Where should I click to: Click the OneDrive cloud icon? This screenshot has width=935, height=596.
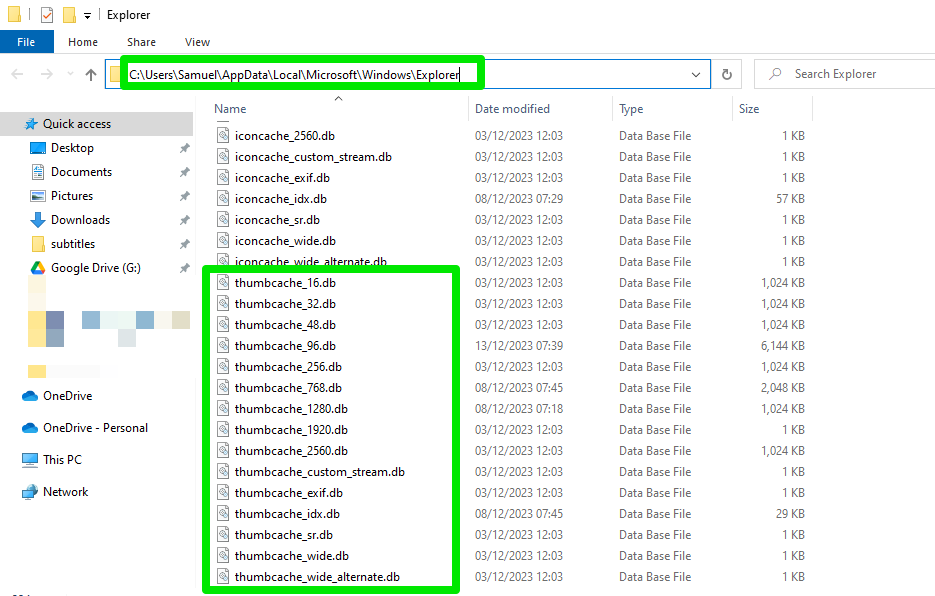point(31,395)
